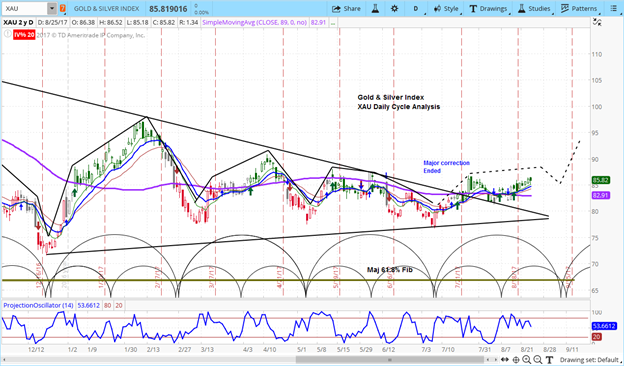Open the D time frame selector
This screenshot has width=624, height=366.
[x=416, y=8]
